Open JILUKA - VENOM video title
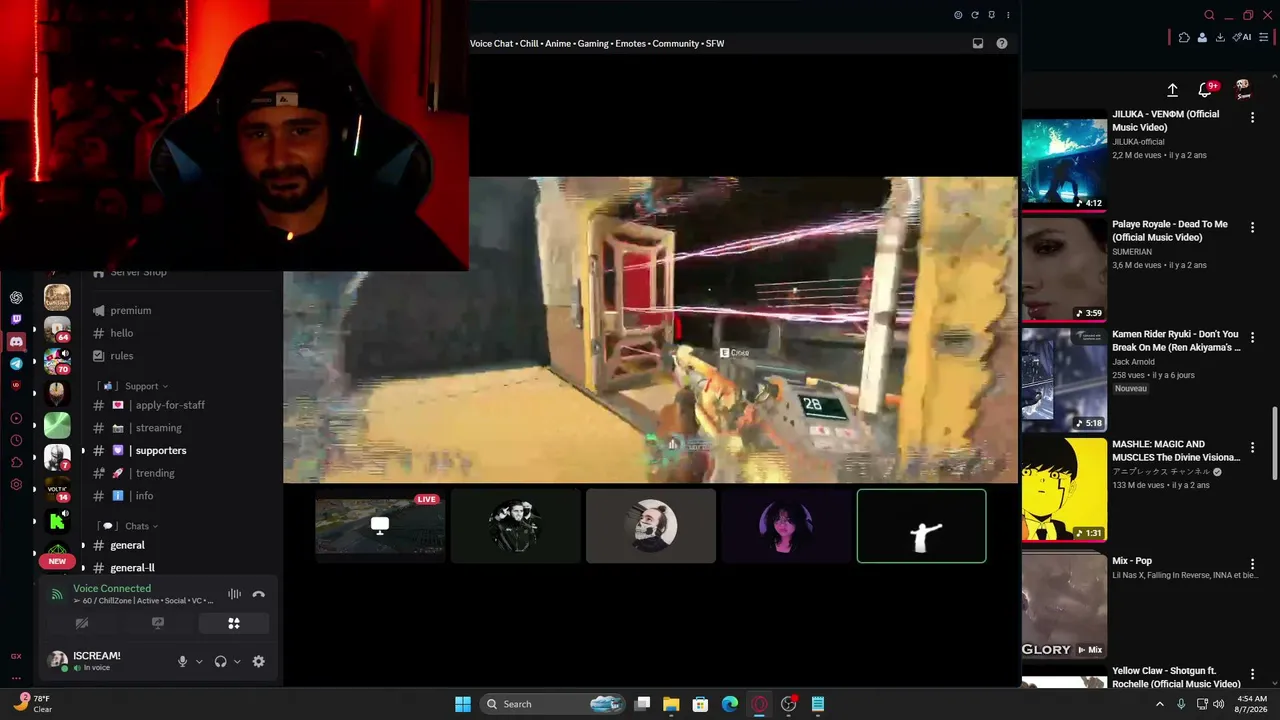 click(1166, 121)
